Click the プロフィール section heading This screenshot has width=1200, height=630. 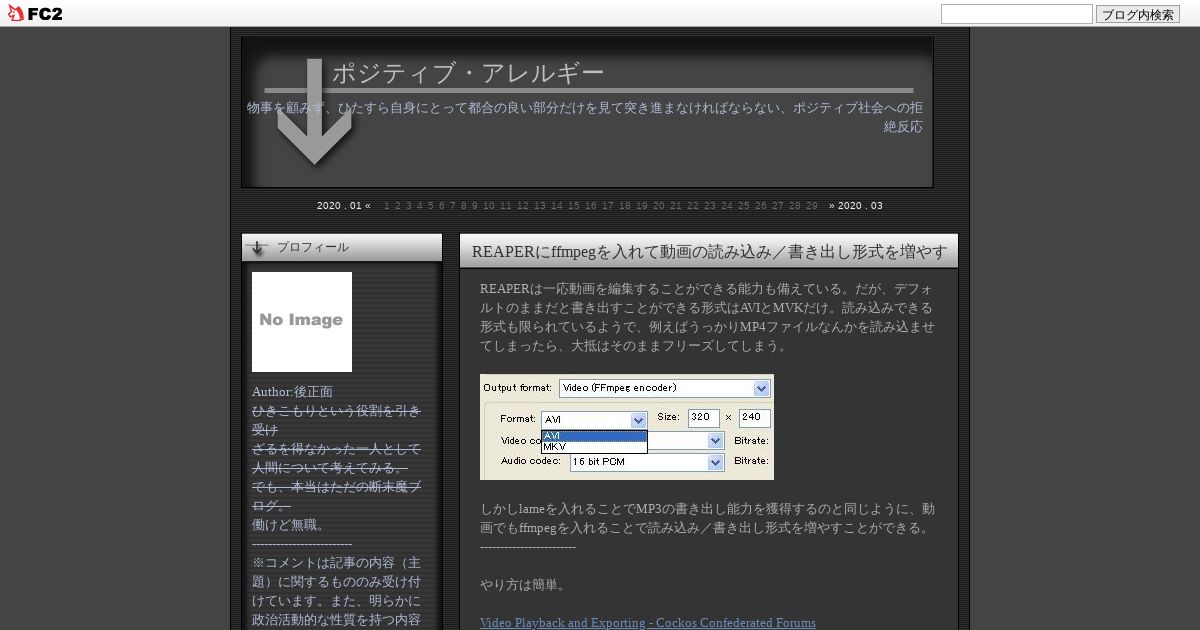pyautogui.click(x=313, y=247)
